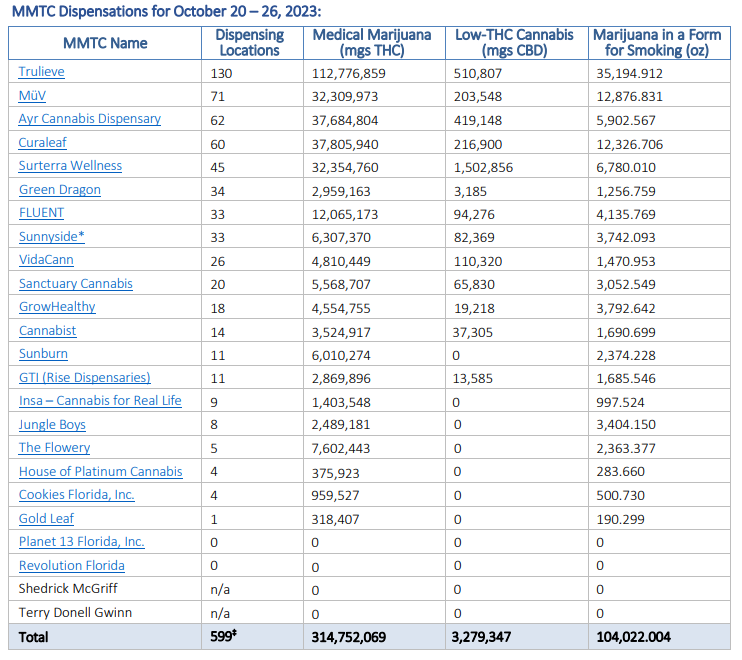Open the Cookies Florida, Inc. link
Screen dimensions: 742x660
[x=77, y=495]
